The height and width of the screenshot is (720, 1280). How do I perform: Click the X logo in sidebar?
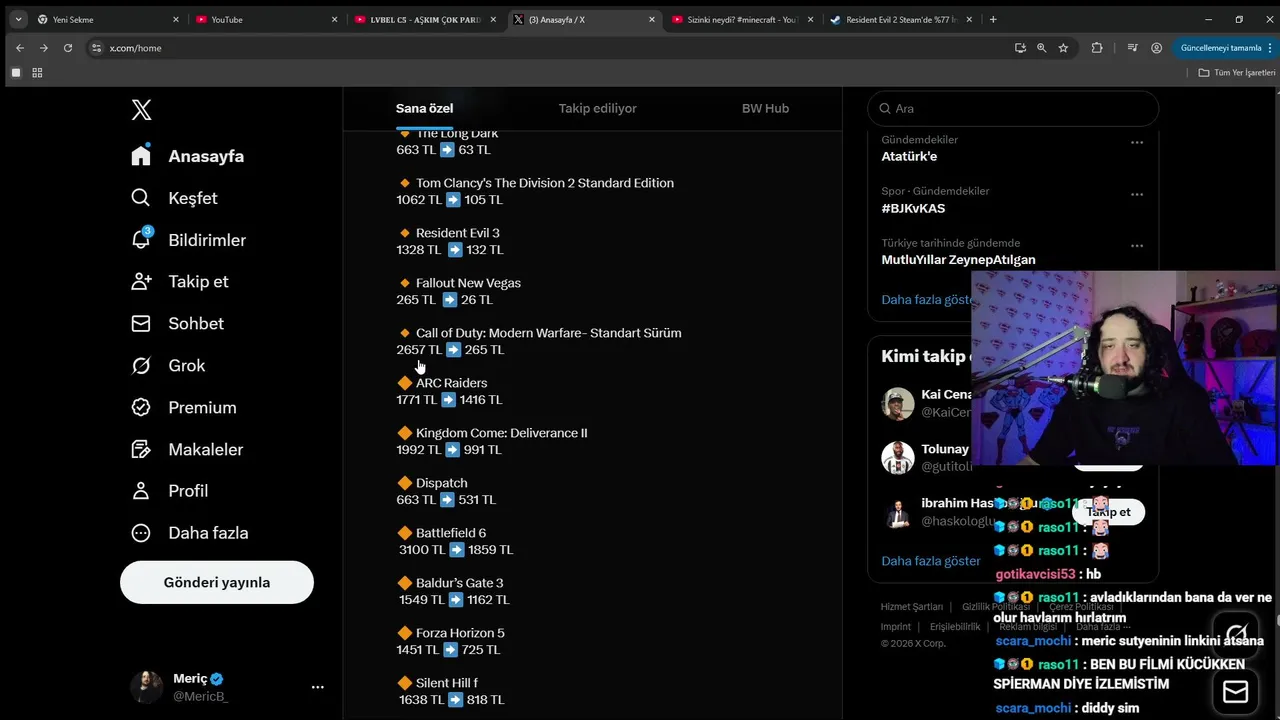pos(141,110)
